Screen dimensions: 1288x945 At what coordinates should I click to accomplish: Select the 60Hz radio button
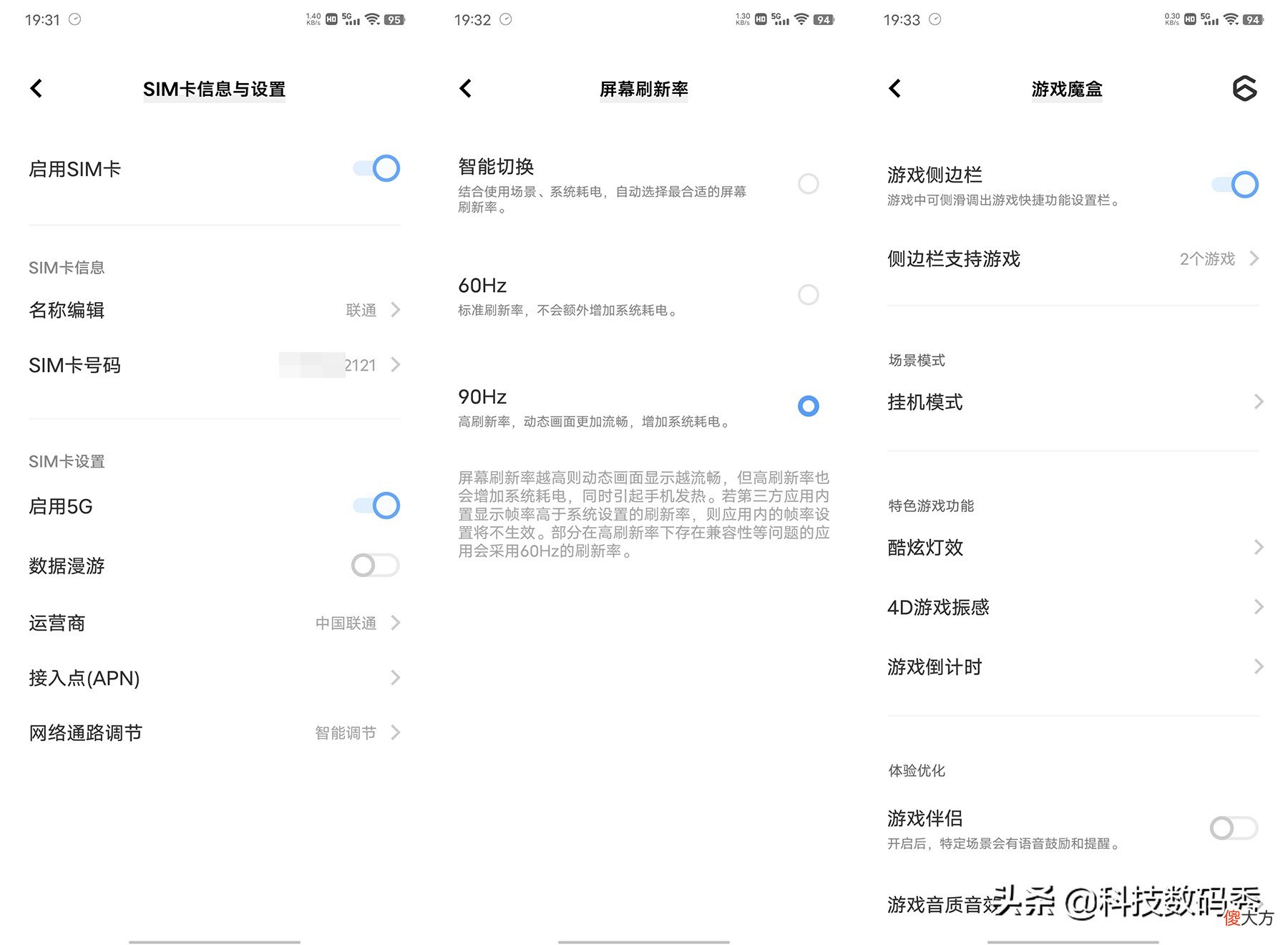809,295
